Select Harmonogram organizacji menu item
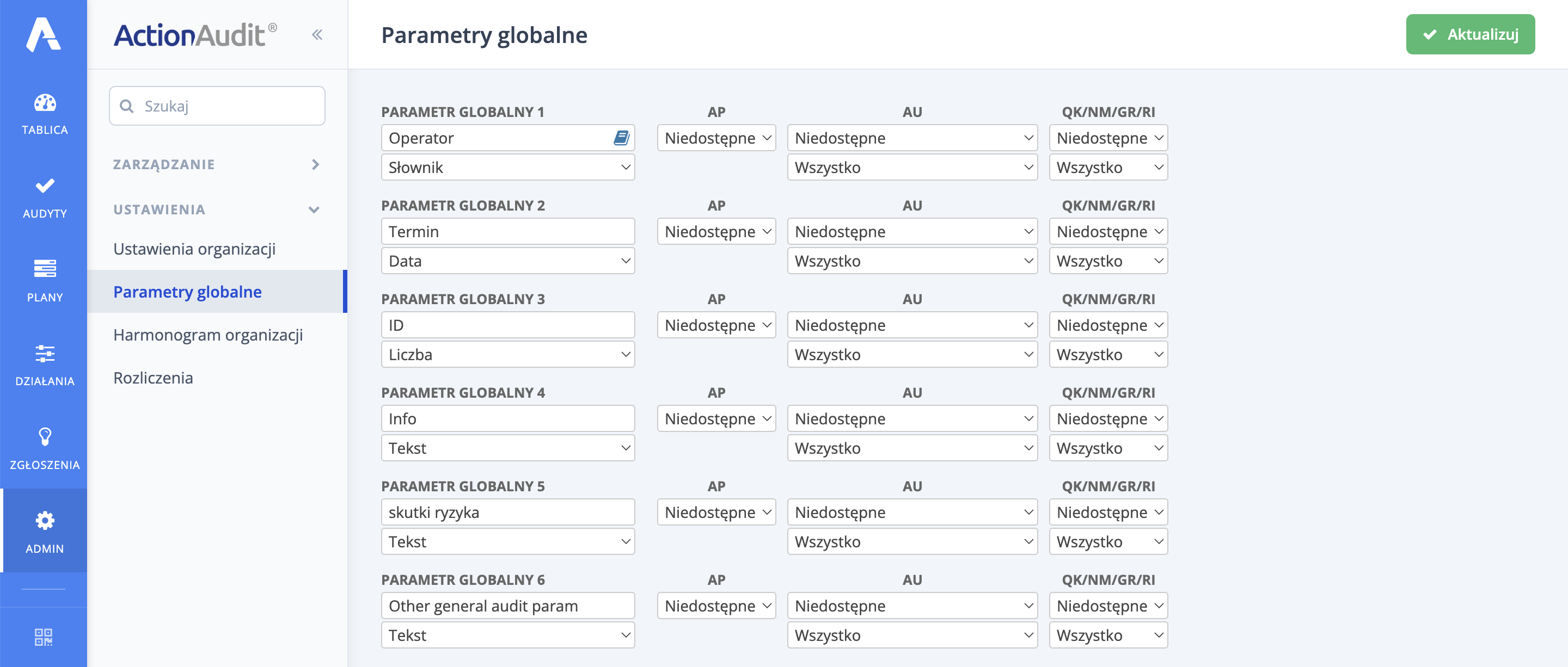The image size is (1568, 667). pyautogui.click(x=207, y=335)
